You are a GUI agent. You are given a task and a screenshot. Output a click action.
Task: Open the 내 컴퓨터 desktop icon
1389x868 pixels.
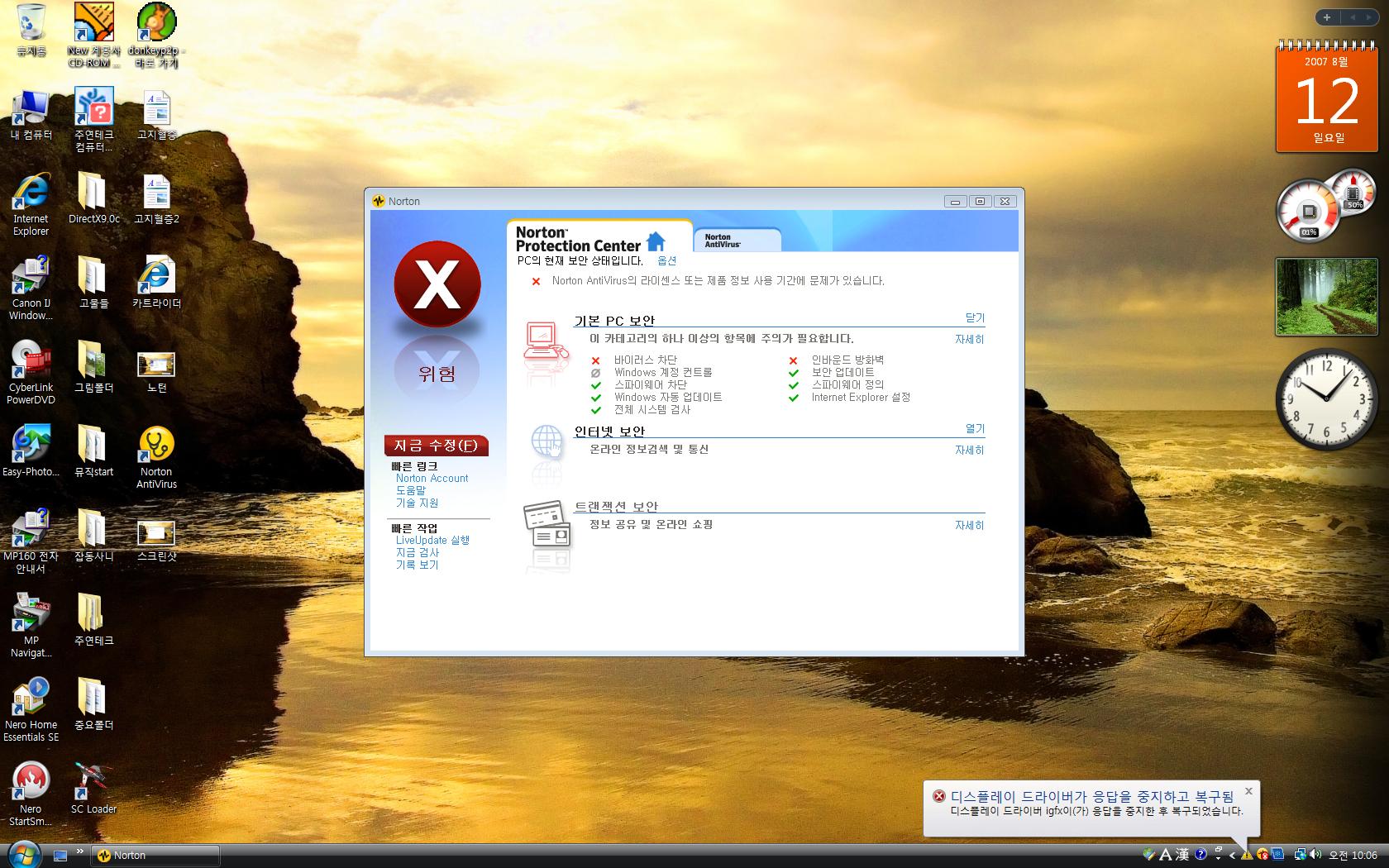click(31, 115)
